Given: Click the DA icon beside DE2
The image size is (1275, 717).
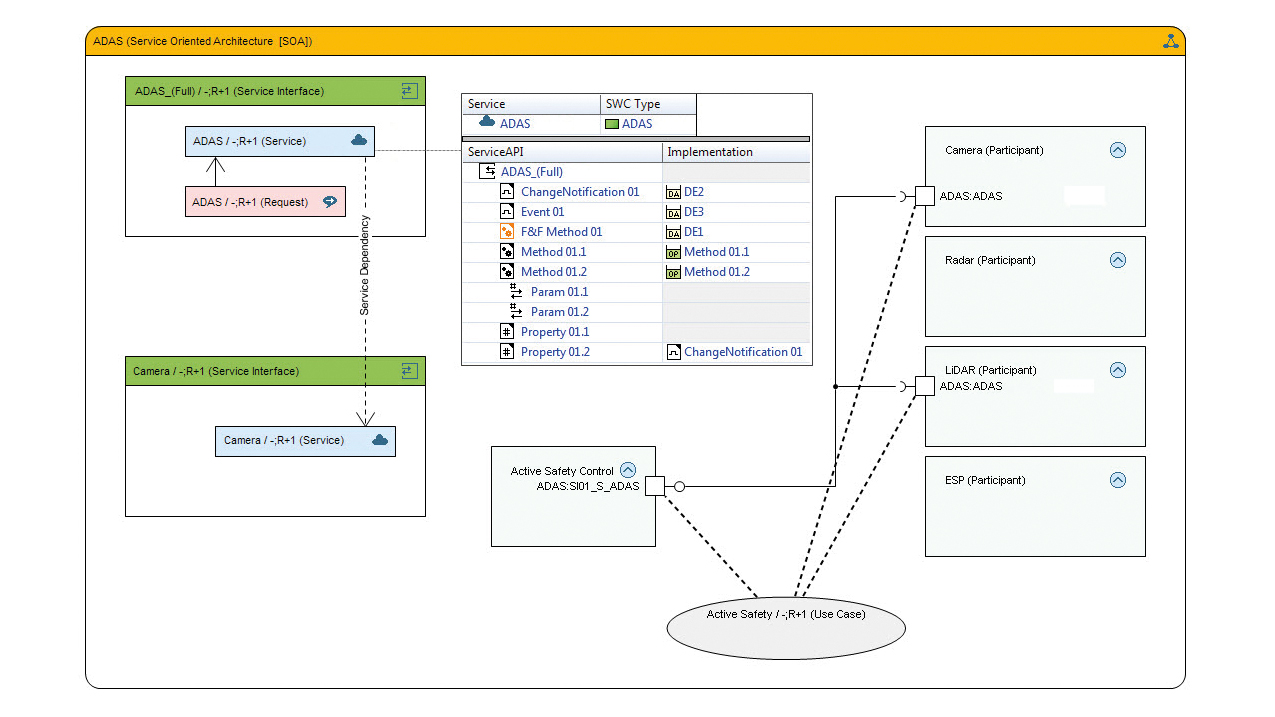Looking at the screenshot, I should click(674, 193).
